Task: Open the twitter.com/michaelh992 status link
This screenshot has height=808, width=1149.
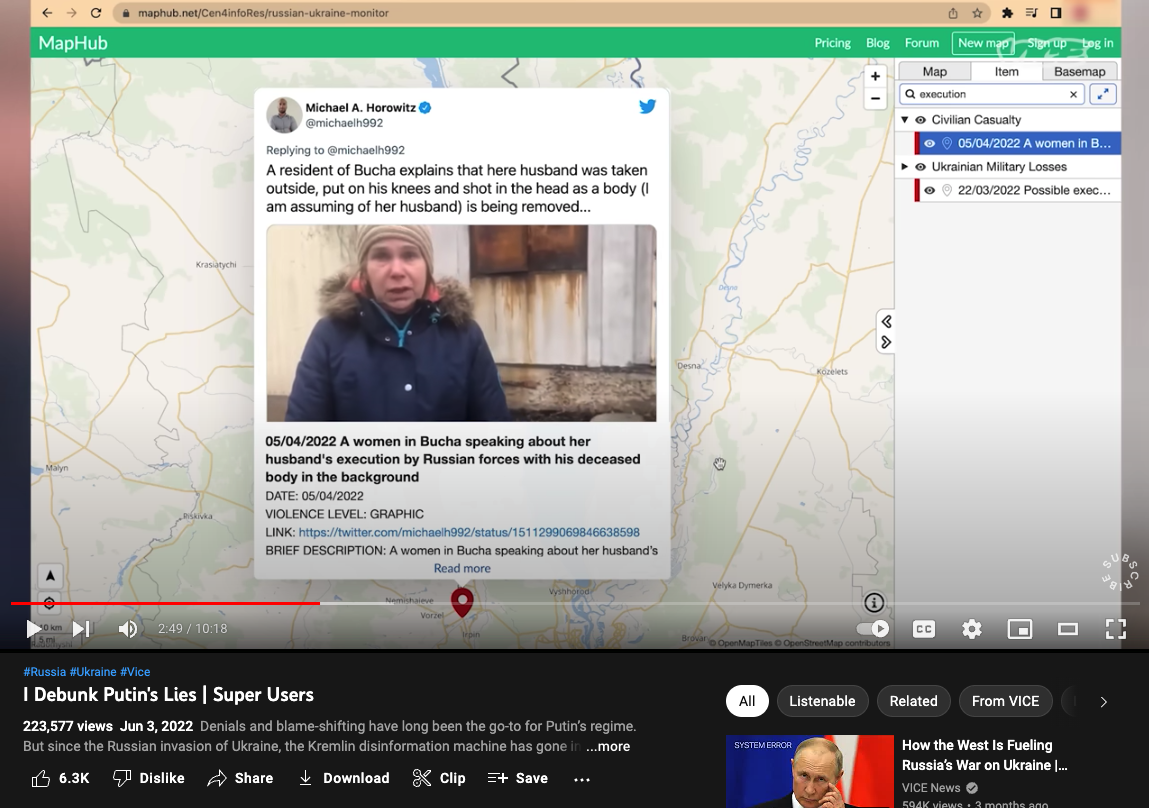Action: coord(469,533)
